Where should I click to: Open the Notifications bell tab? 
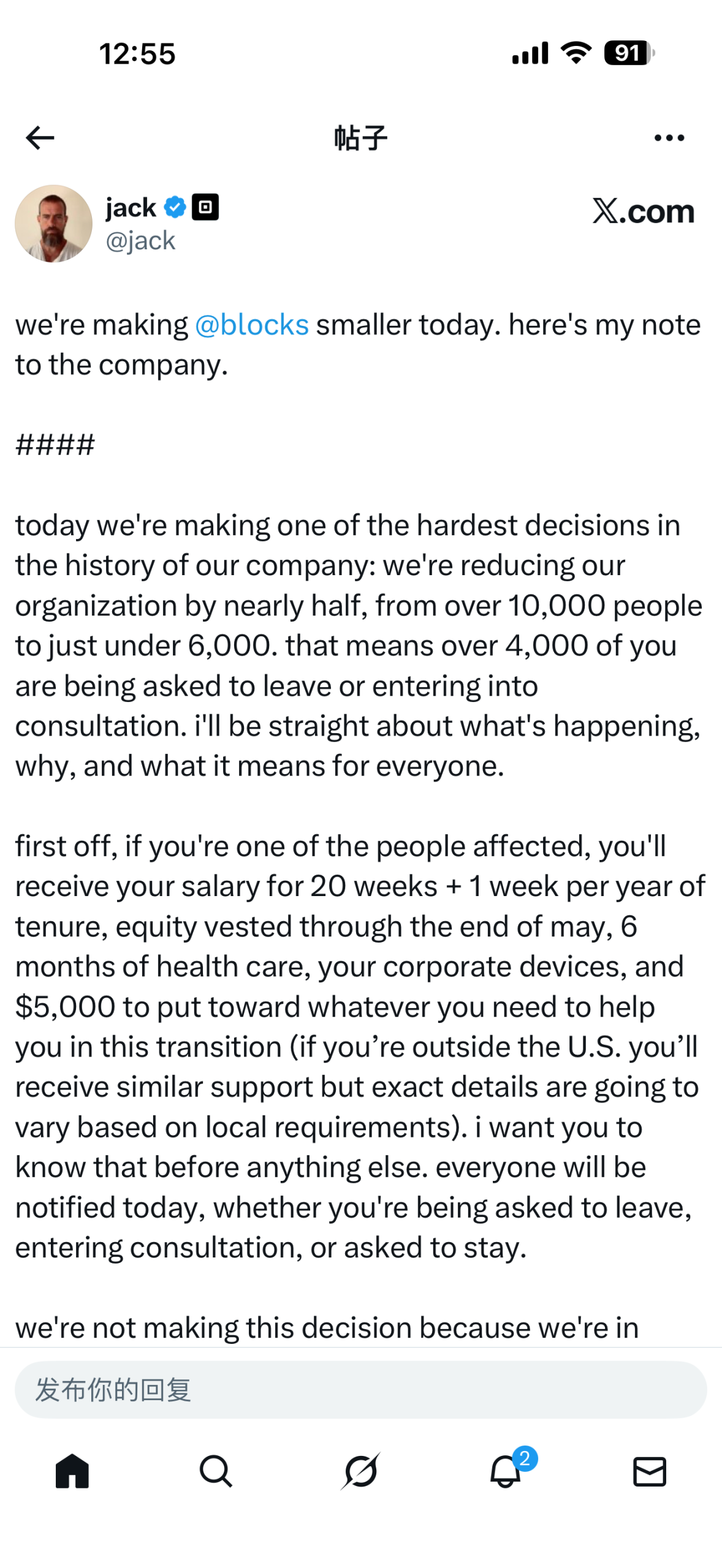(x=505, y=1472)
